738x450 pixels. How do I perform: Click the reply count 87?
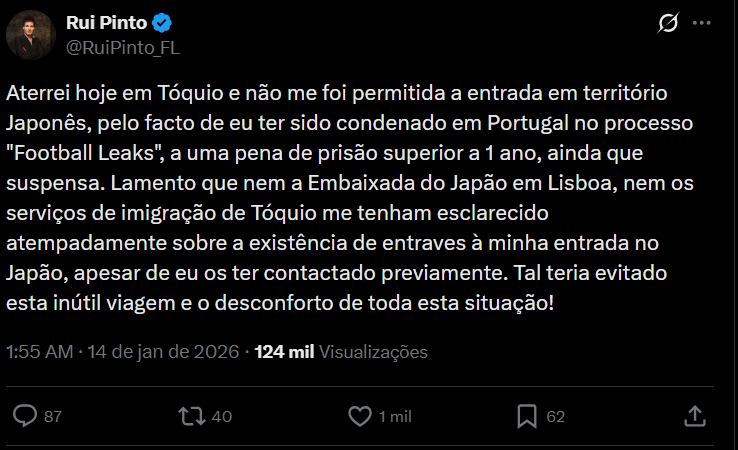point(53,417)
